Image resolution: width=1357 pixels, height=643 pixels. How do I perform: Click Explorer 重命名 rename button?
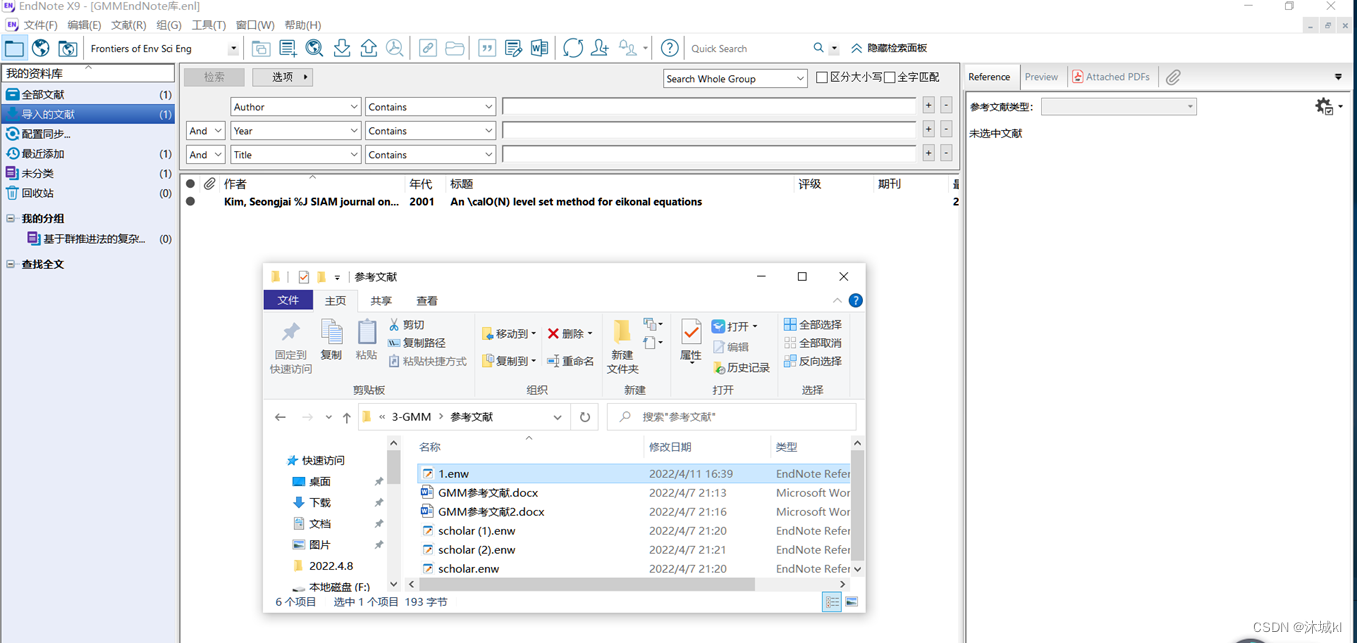[570, 361]
